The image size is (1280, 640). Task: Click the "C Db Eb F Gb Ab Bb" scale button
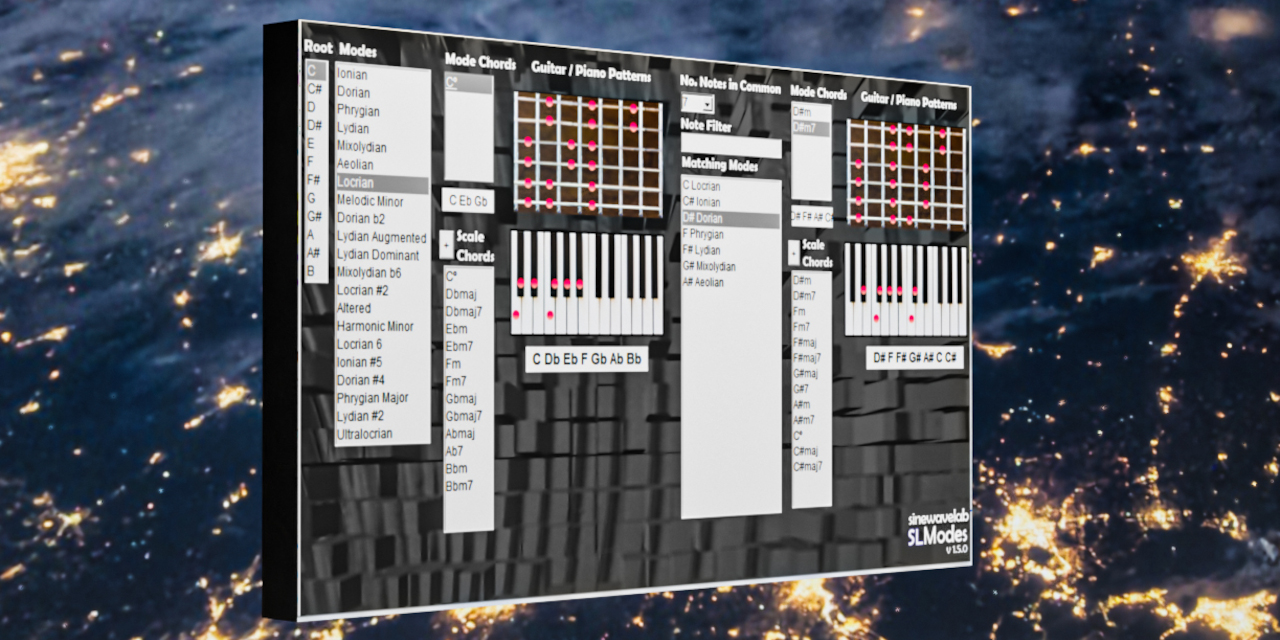(586, 358)
